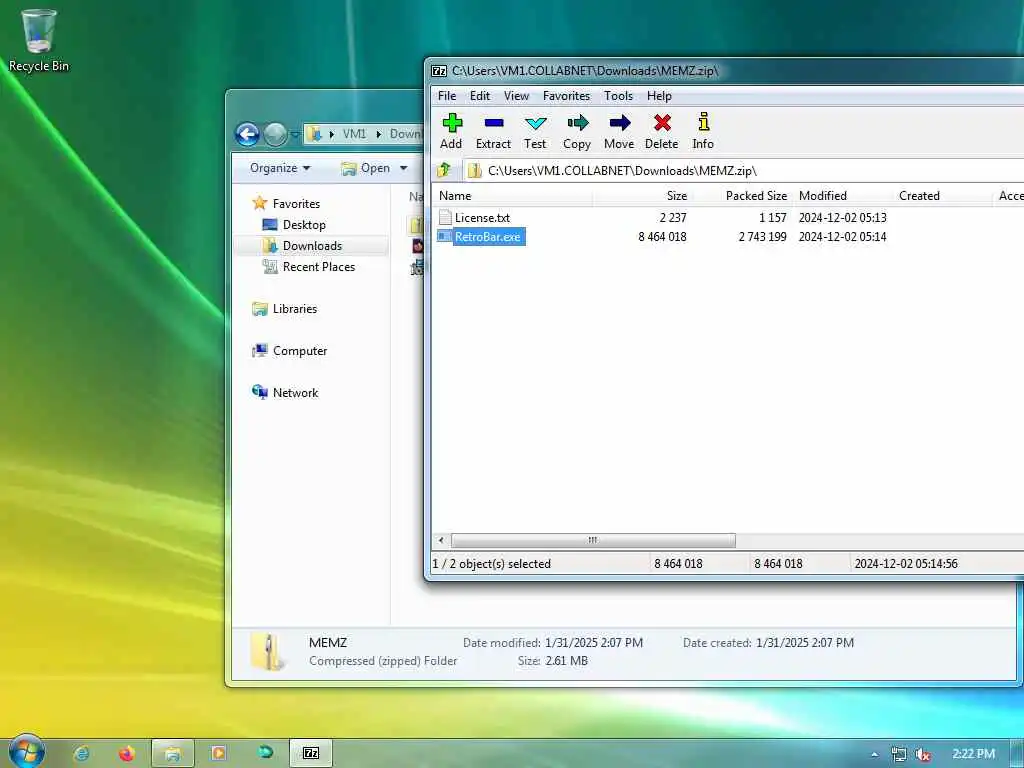Viewport: 1024px width, 768px height.
Task: Select Downloads in Explorer navigation pane
Action: (312, 246)
